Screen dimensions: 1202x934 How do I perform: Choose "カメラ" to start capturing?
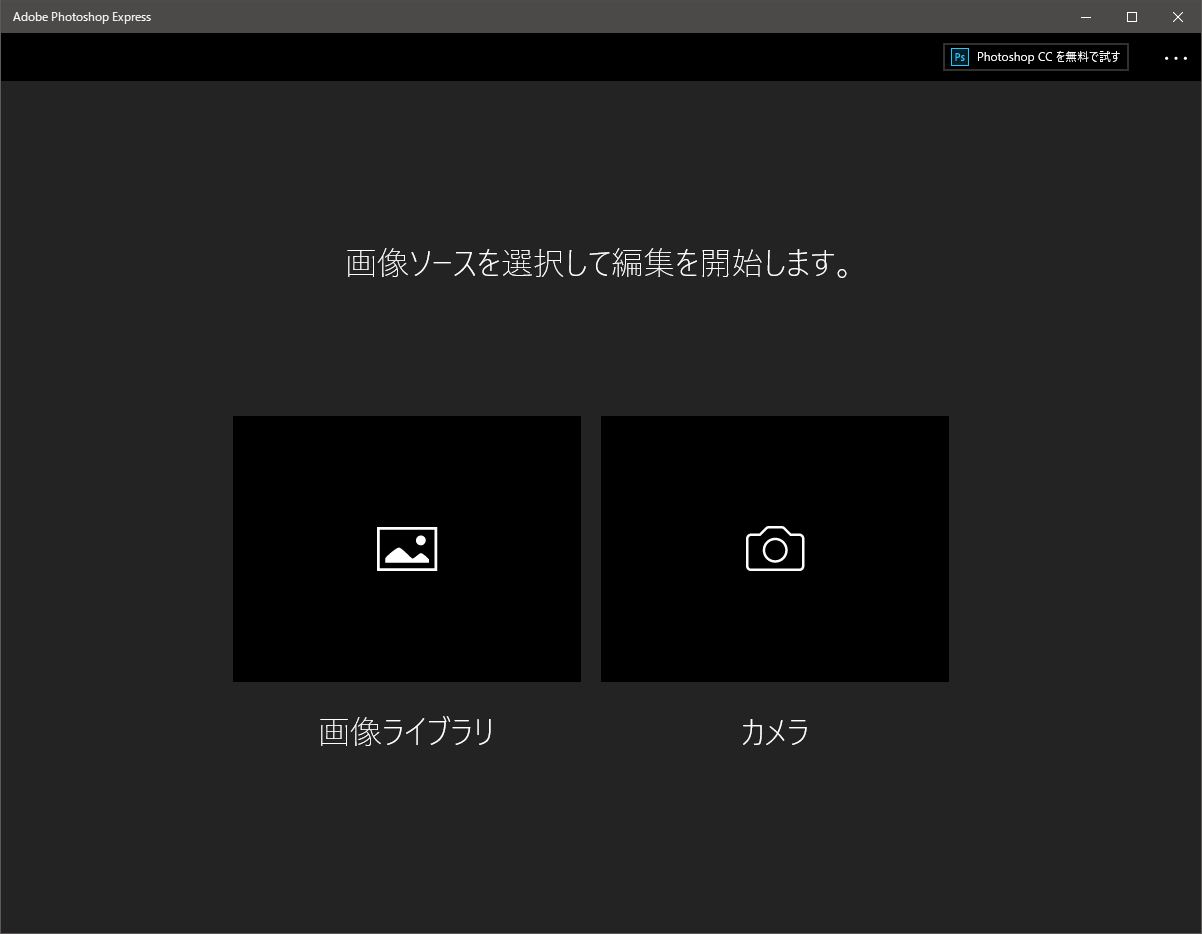pyautogui.click(x=775, y=731)
